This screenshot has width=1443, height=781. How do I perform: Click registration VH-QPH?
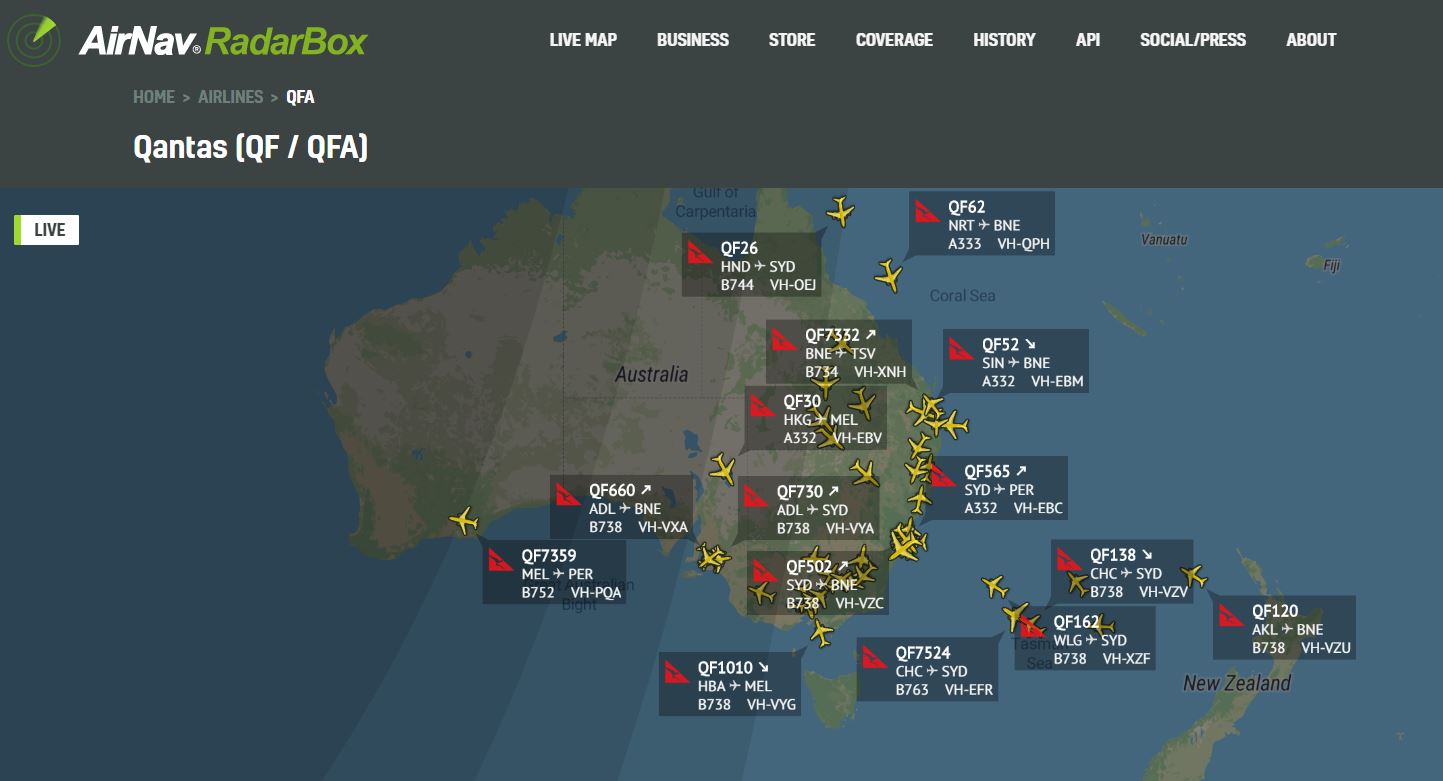click(1024, 243)
